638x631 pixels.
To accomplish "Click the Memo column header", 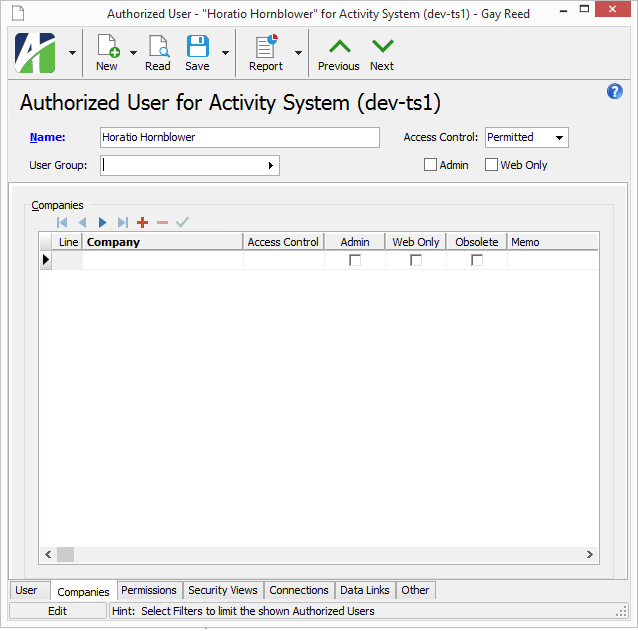I will pyautogui.click(x=553, y=242).
